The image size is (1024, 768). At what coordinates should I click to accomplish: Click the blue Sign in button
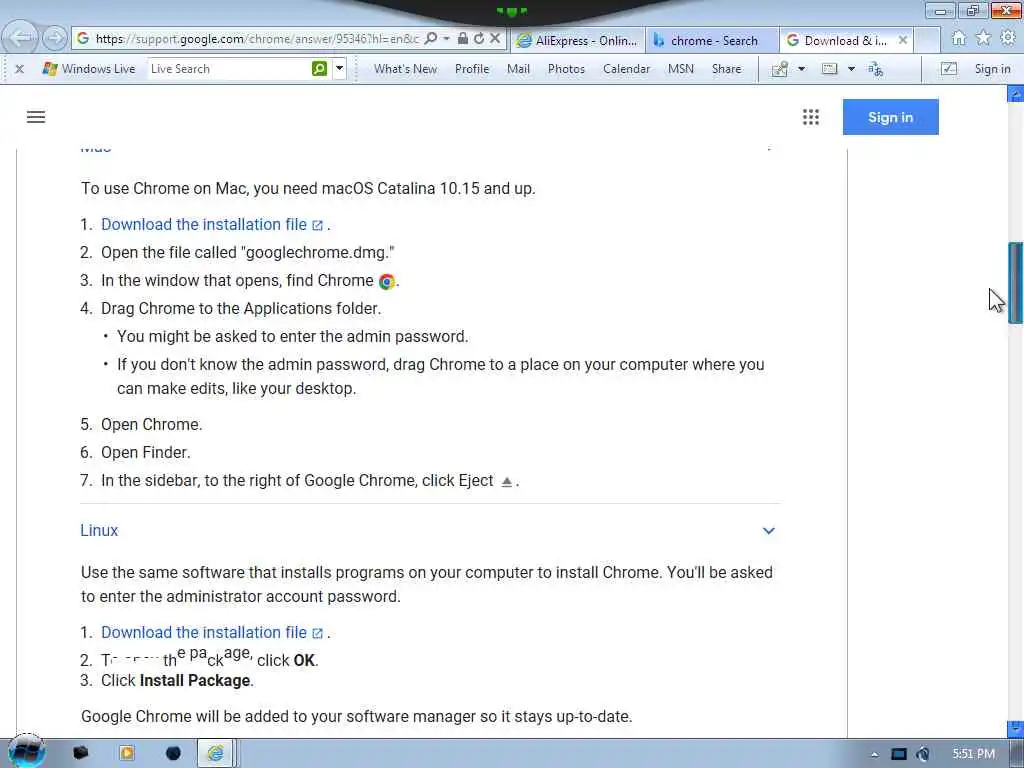click(x=890, y=117)
